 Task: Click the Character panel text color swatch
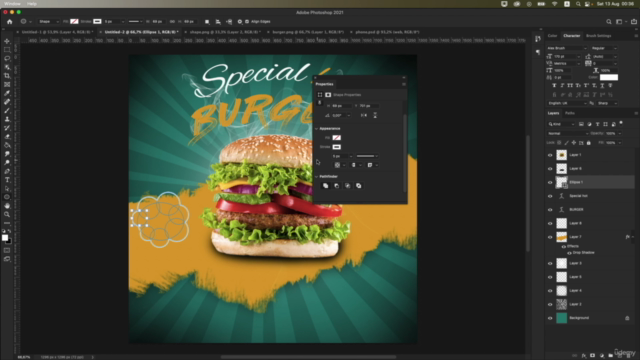pyautogui.click(x=609, y=78)
